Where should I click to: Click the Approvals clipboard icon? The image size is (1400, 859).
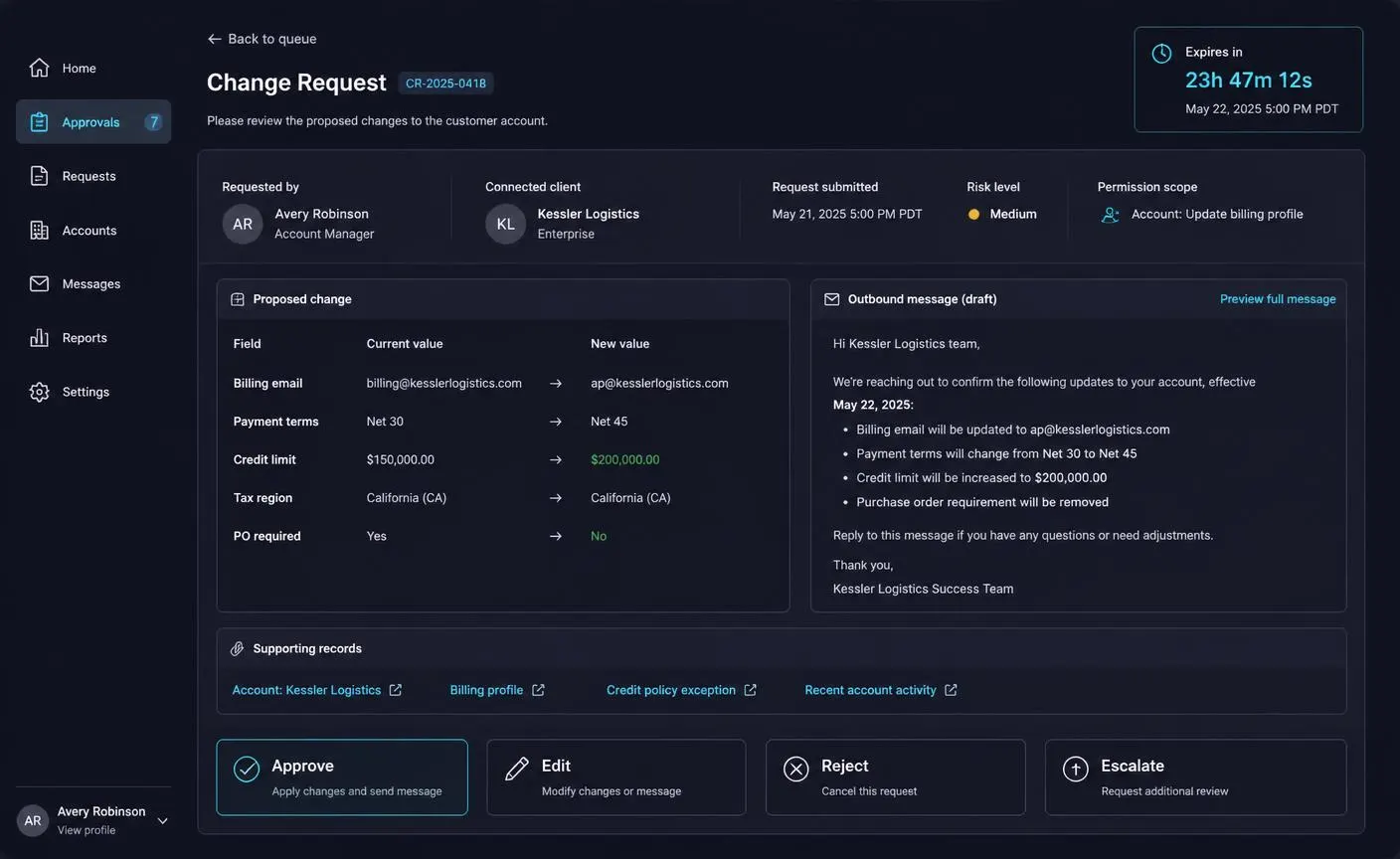coord(39,122)
